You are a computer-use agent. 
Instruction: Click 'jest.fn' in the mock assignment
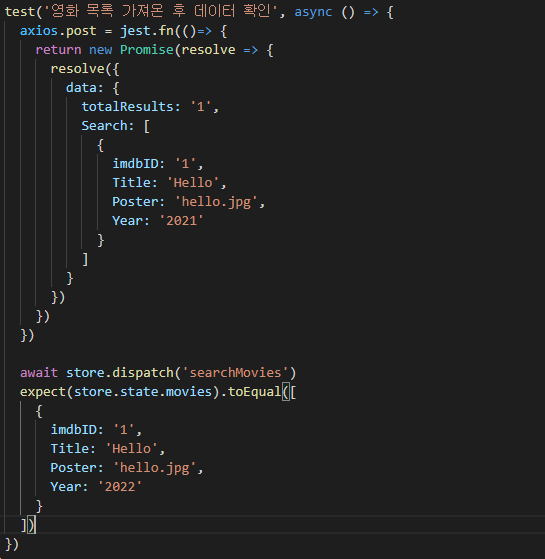pyautogui.click(x=147, y=31)
